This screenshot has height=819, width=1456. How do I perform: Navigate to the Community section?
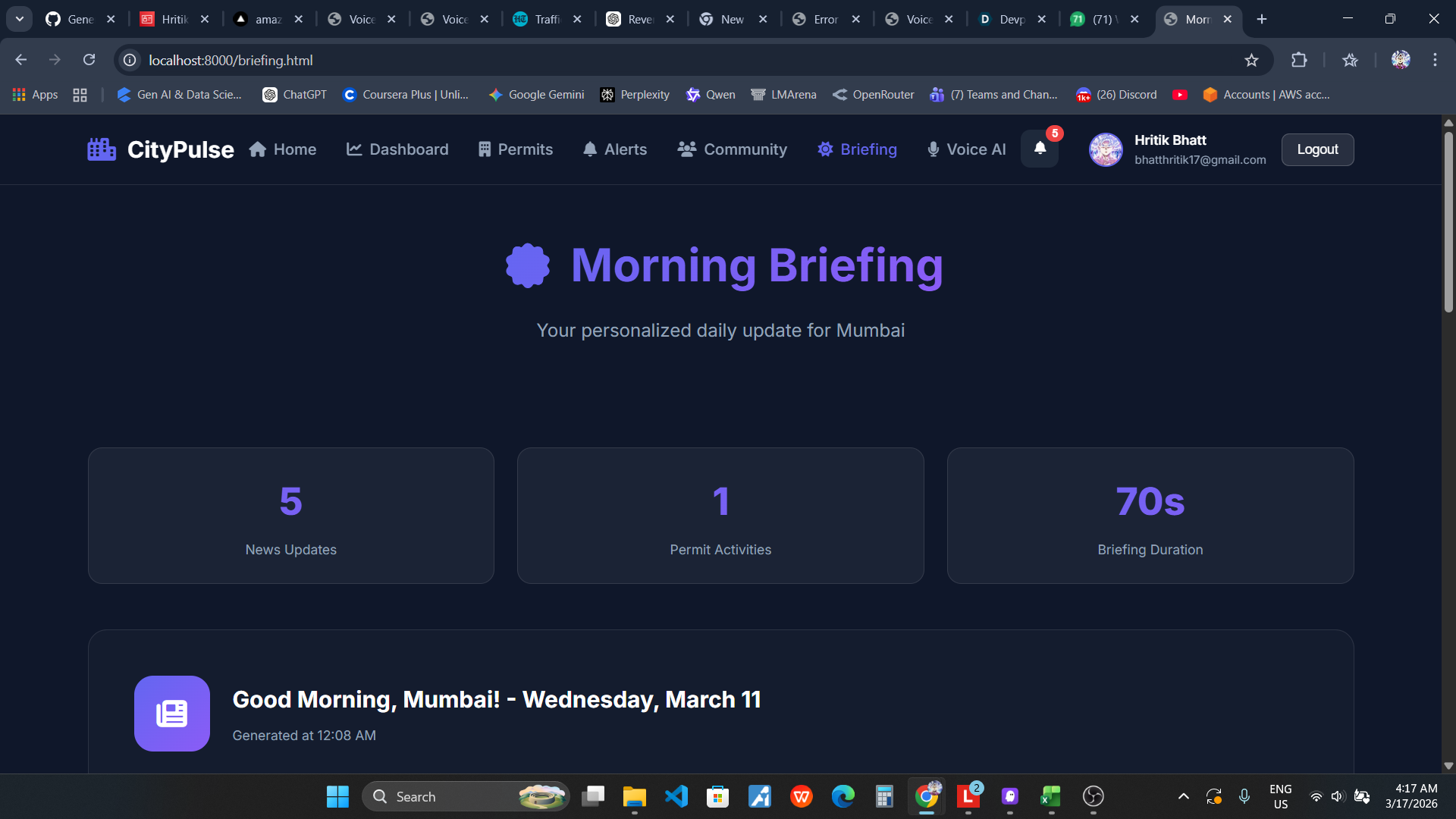[733, 149]
